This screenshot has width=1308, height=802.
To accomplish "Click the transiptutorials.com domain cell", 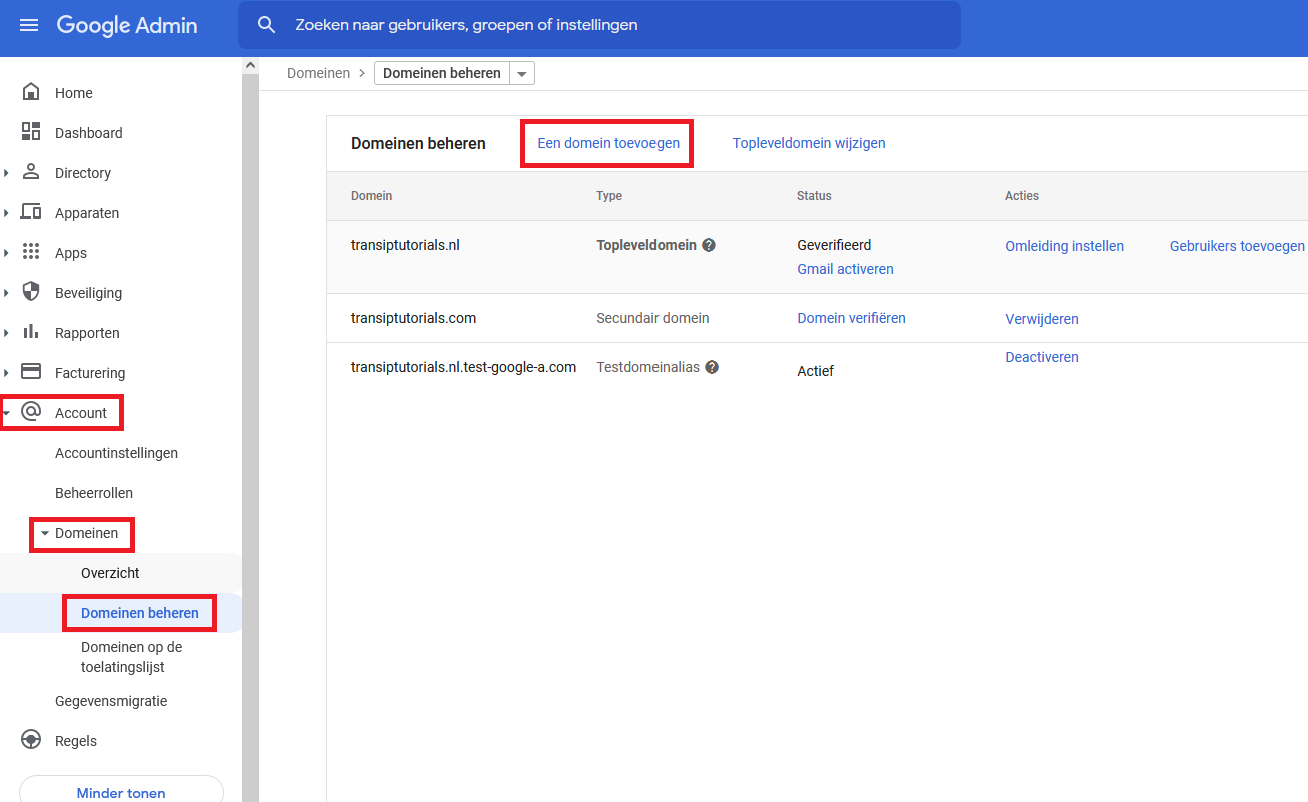I will [413, 318].
